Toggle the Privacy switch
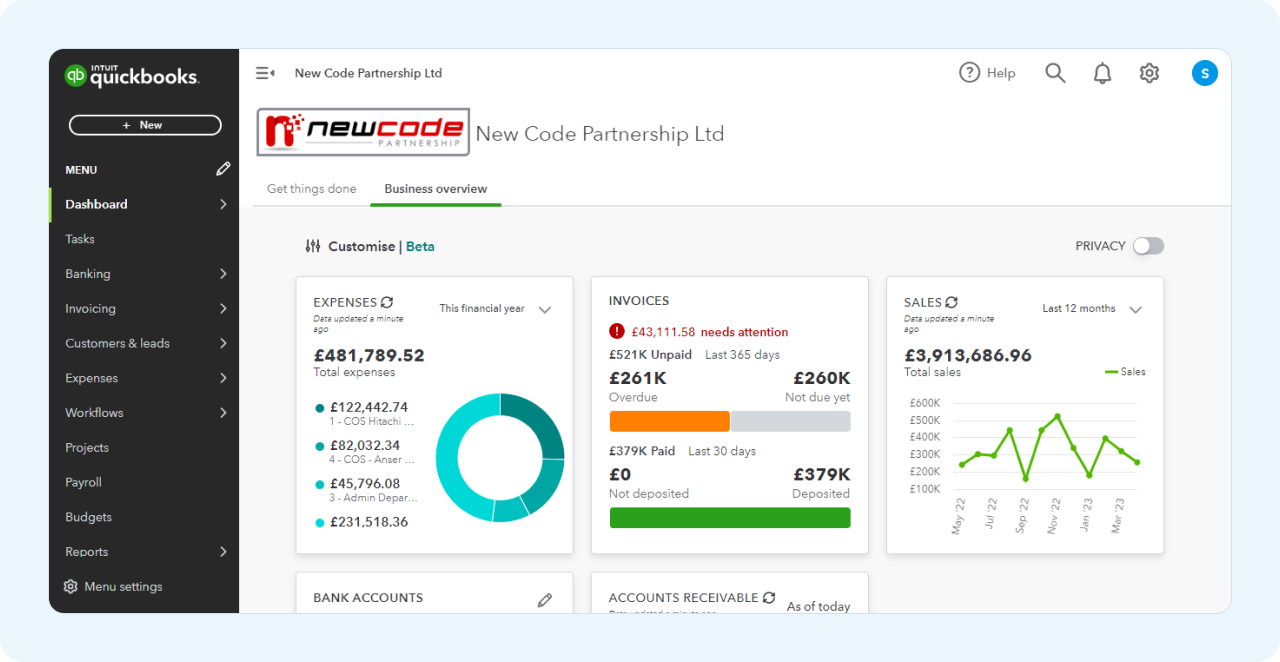Screen dimensions: 1280x662 click(x=1148, y=246)
